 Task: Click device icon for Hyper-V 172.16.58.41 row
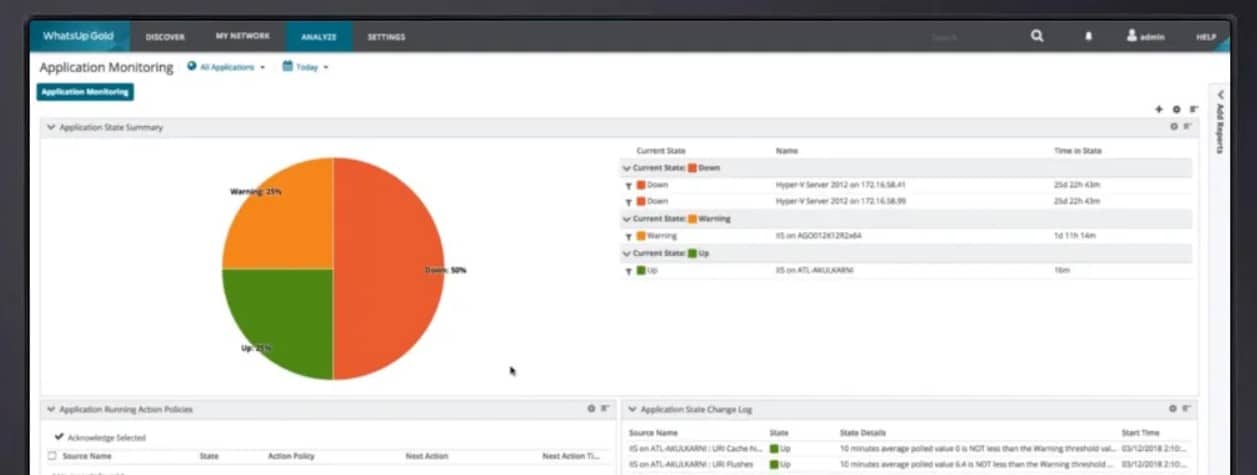coord(629,185)
